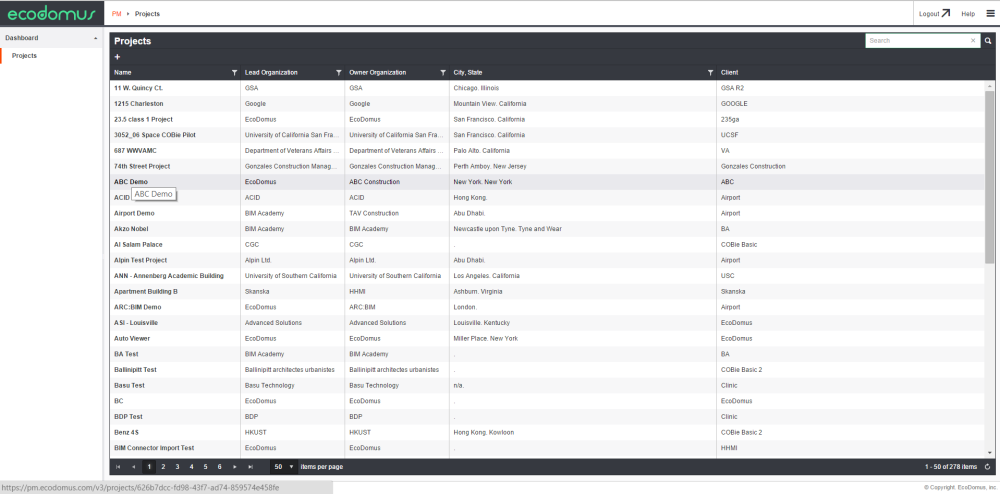Open the 11 W. Quincy Ct. project
1000x494 pixels.
pos(138,88)
